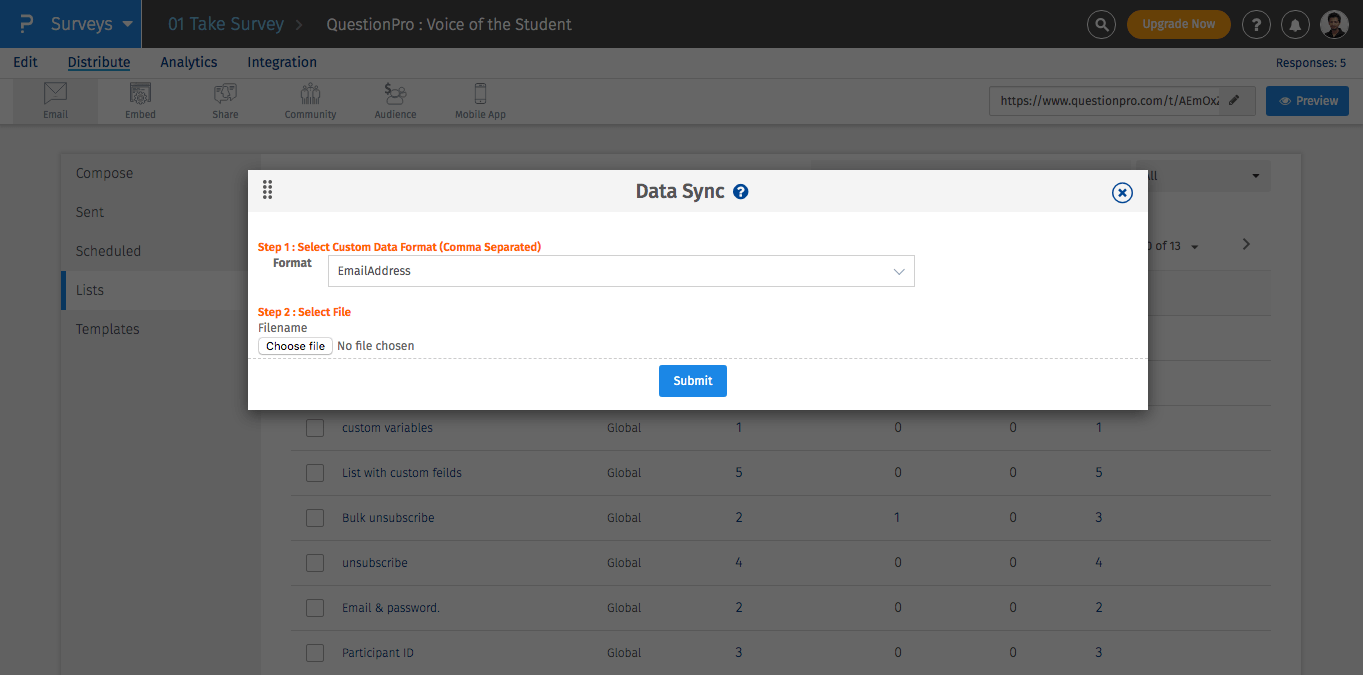Click the Choose file button
This screenshot has width=1363, height=675.
point(295,346)
